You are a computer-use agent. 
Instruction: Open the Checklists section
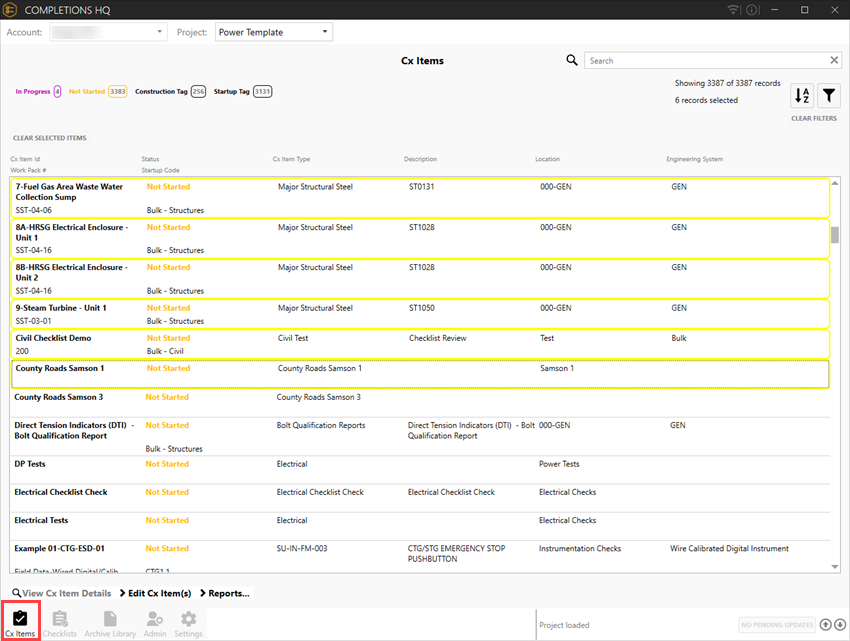[60, 623]
